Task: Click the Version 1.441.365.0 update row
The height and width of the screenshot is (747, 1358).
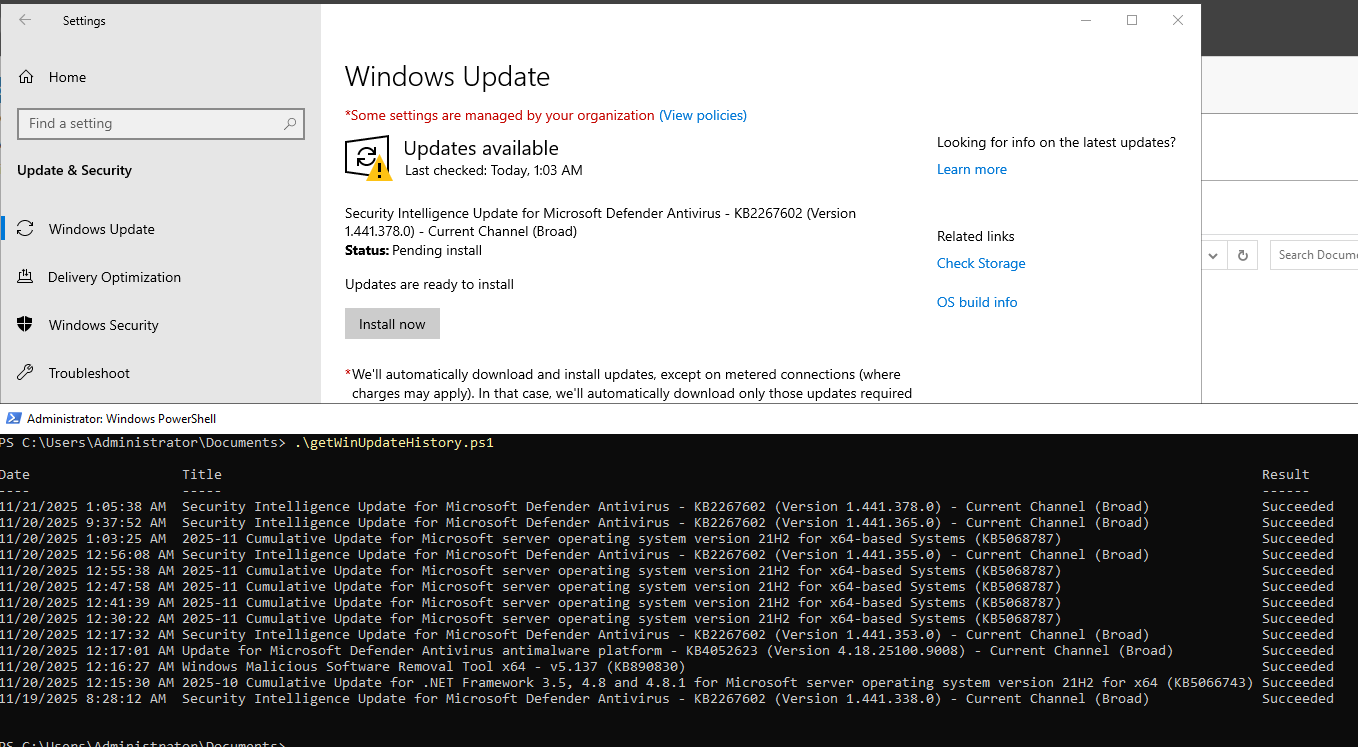Action: 667,522
